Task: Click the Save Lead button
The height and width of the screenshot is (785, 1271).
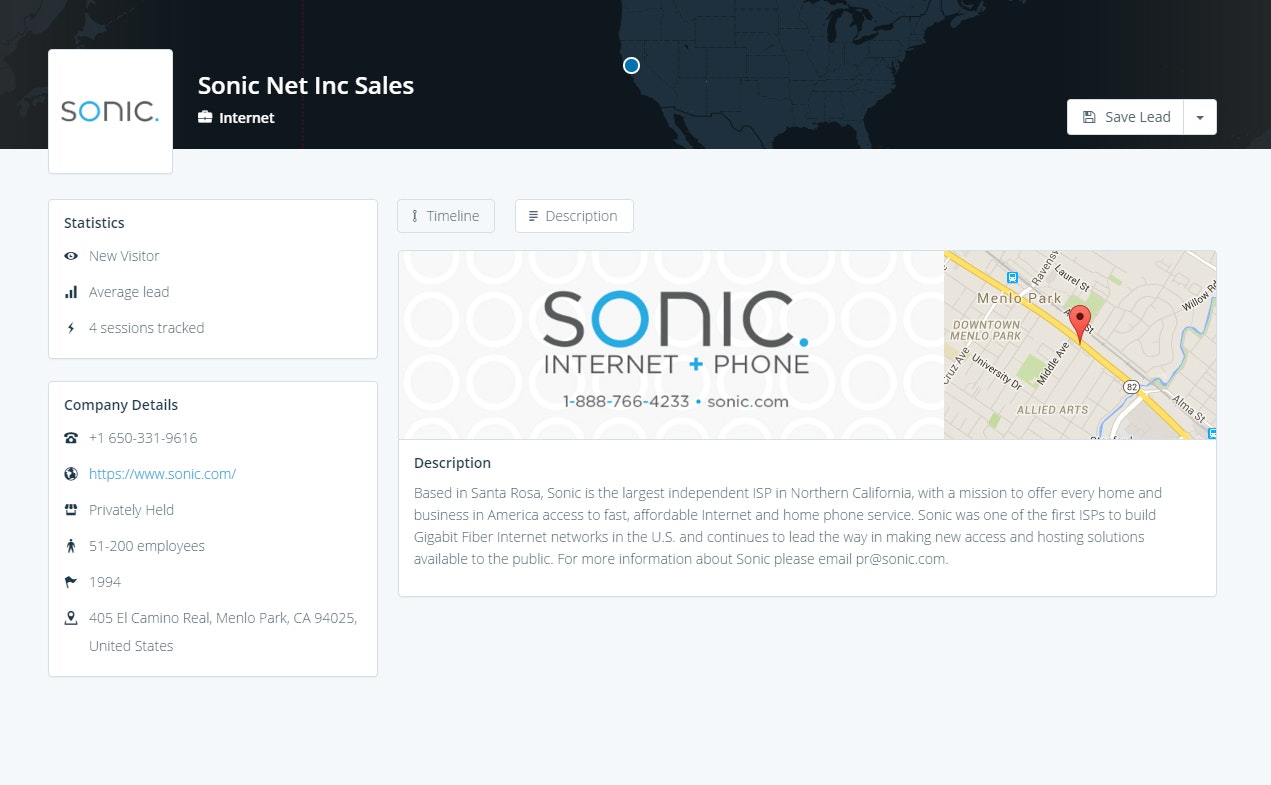Action: [x=1124, y=116]
